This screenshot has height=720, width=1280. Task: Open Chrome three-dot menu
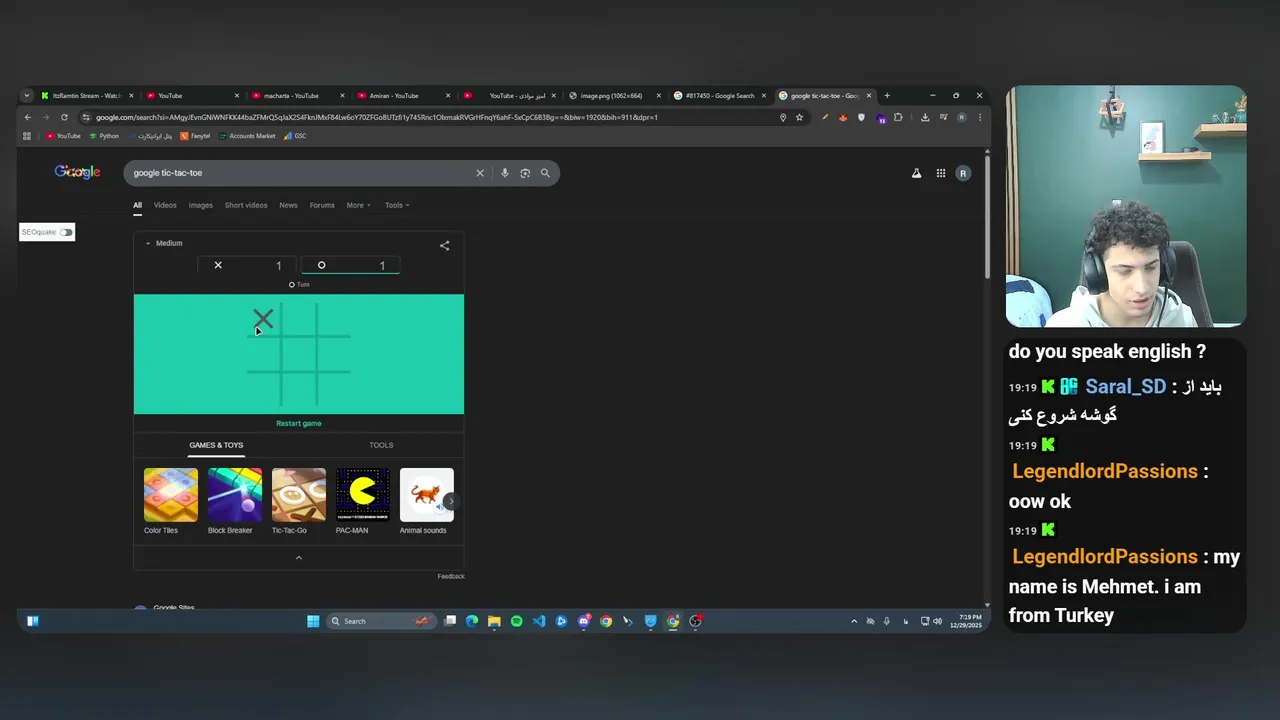(x=979, y=117)
